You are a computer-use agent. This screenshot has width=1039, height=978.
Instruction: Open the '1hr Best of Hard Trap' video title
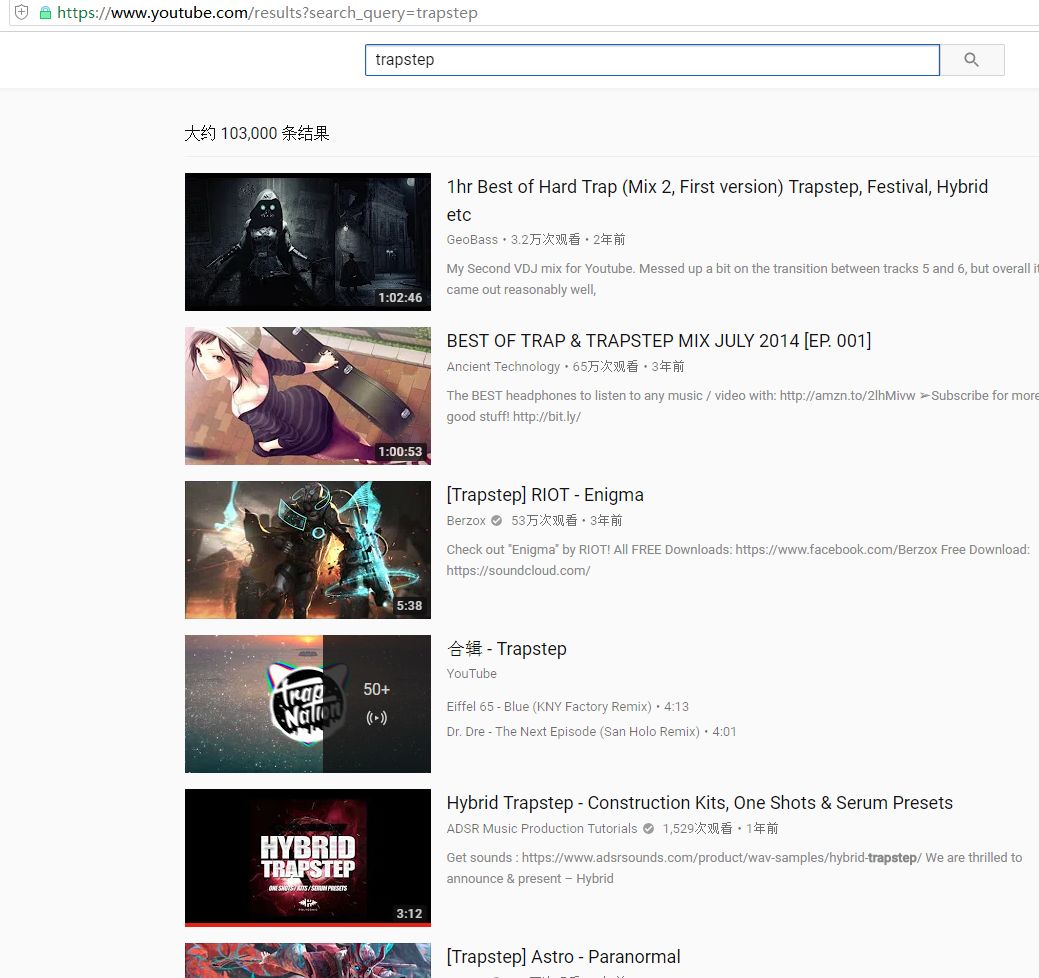[716, 187]
